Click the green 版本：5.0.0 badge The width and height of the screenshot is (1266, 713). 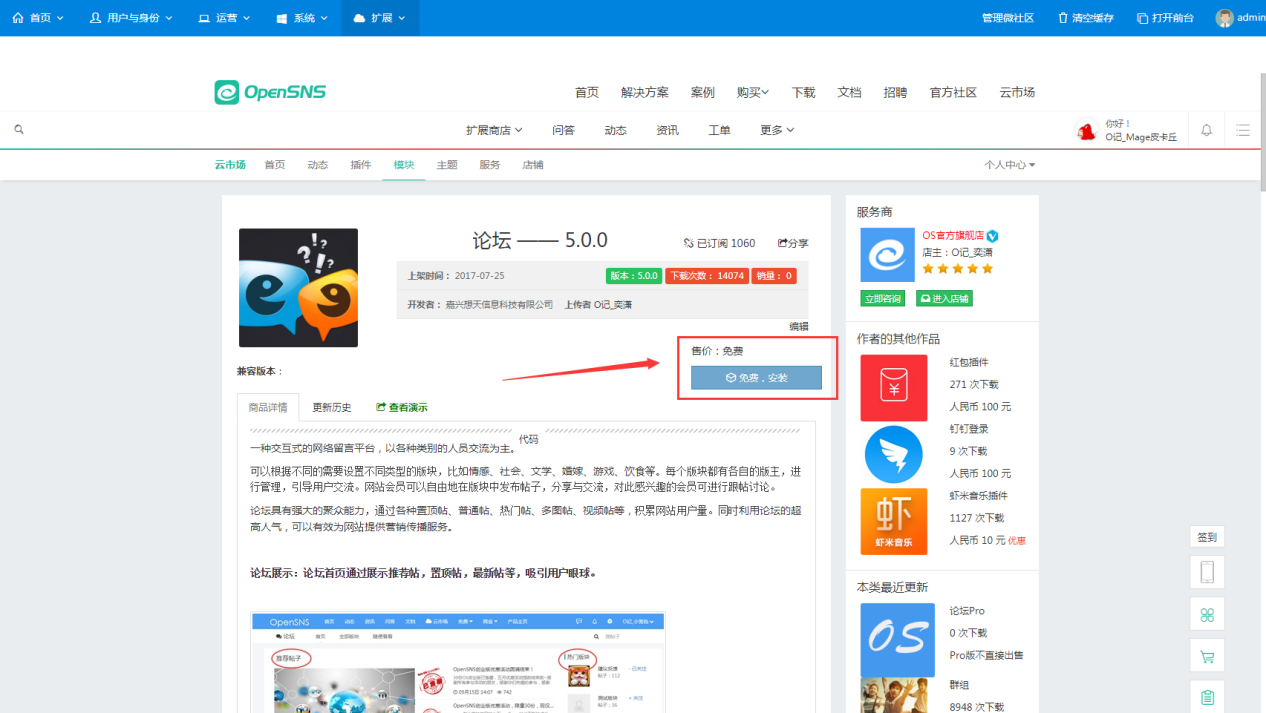(633, 276)
